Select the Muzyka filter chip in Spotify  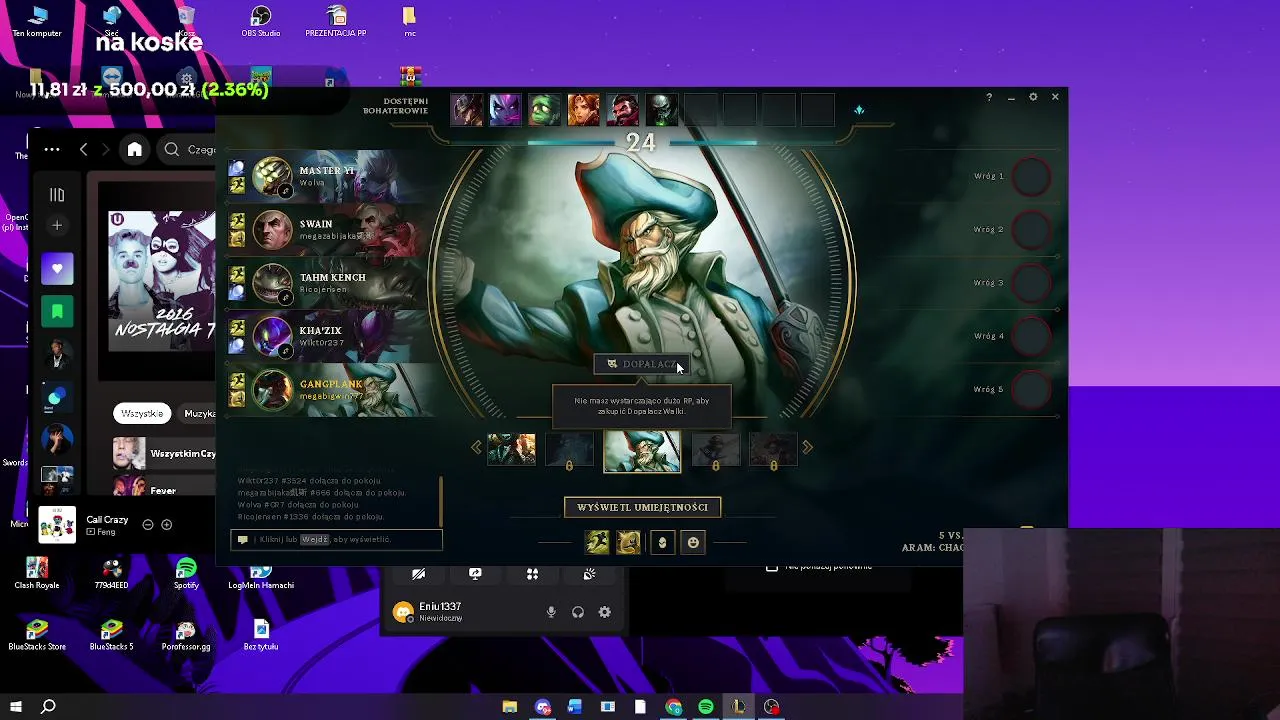(198, 413)
